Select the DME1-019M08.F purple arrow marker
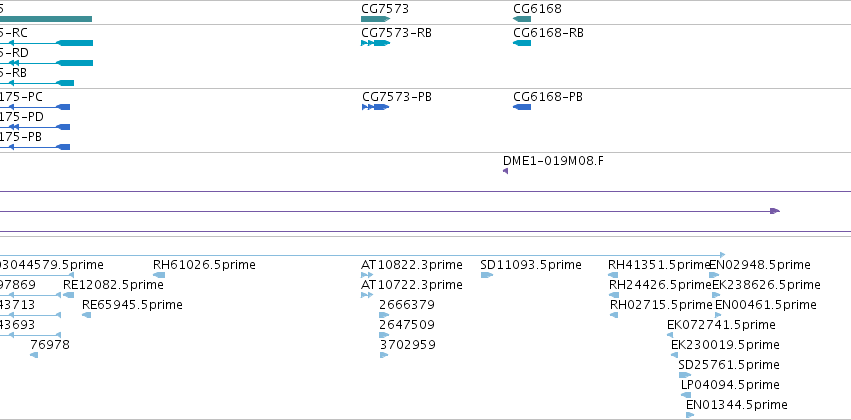Viewport: 851px width, 420px height. point(505,171)
